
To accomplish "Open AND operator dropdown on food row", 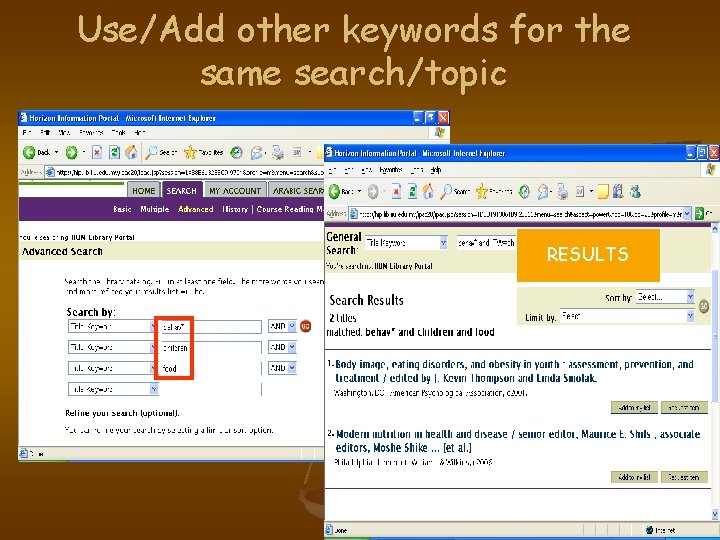I will [x=292, y=368].
